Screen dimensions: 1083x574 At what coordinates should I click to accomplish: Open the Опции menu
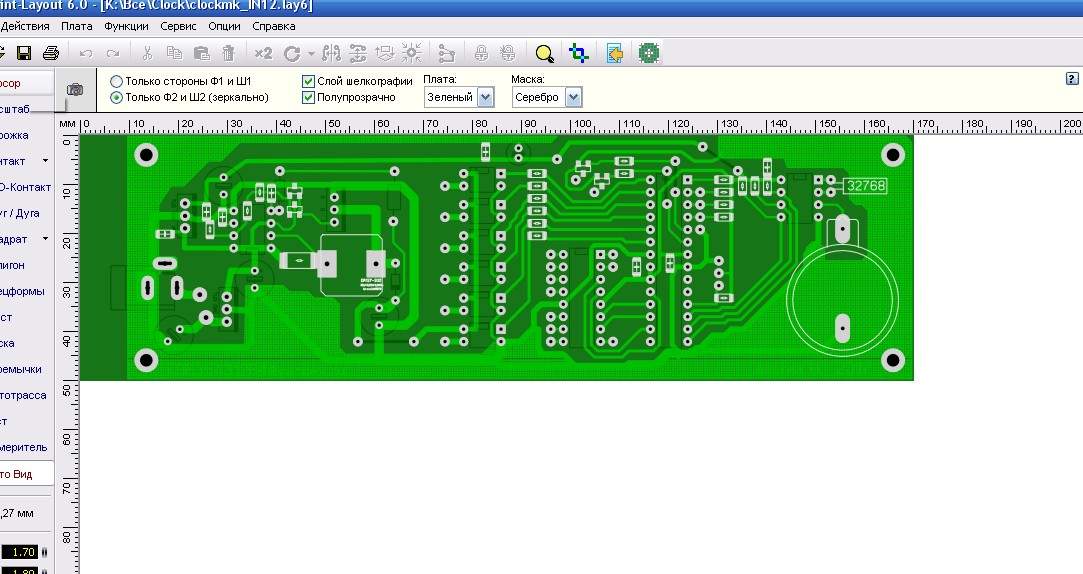[x=224, y=26]
